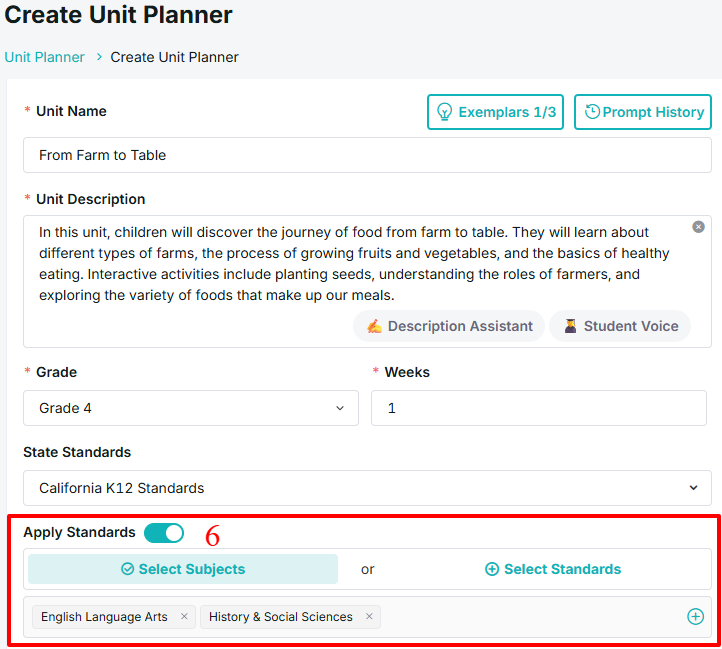Click the breadcrumb chevron separator

click(x=99, y=57)
